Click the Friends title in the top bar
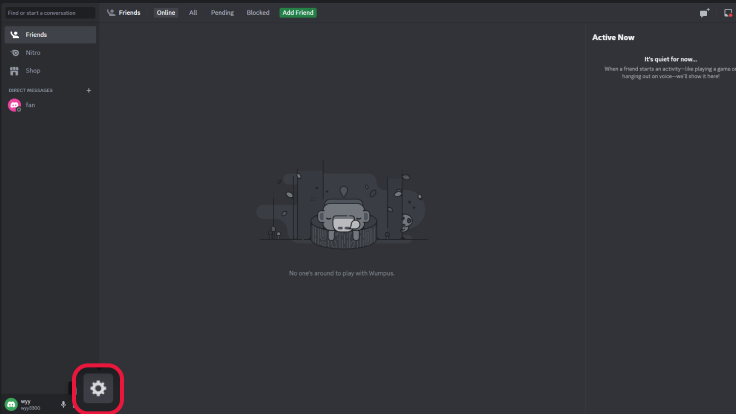The height and width of the screenshot is (414, 736). (x=130, y=13)
